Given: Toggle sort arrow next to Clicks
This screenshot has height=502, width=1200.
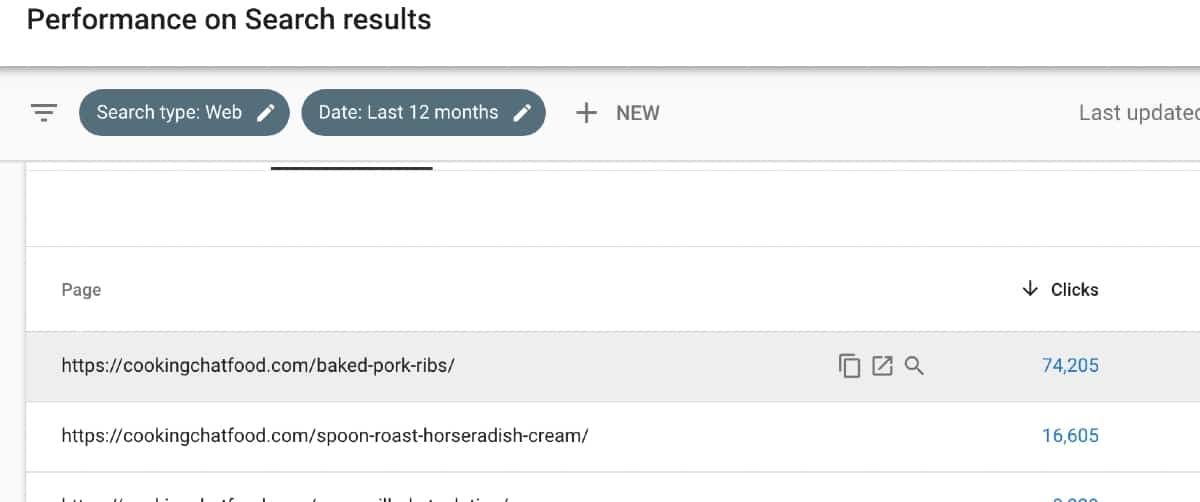Looking at the screenshot, I should point(1030,289).
